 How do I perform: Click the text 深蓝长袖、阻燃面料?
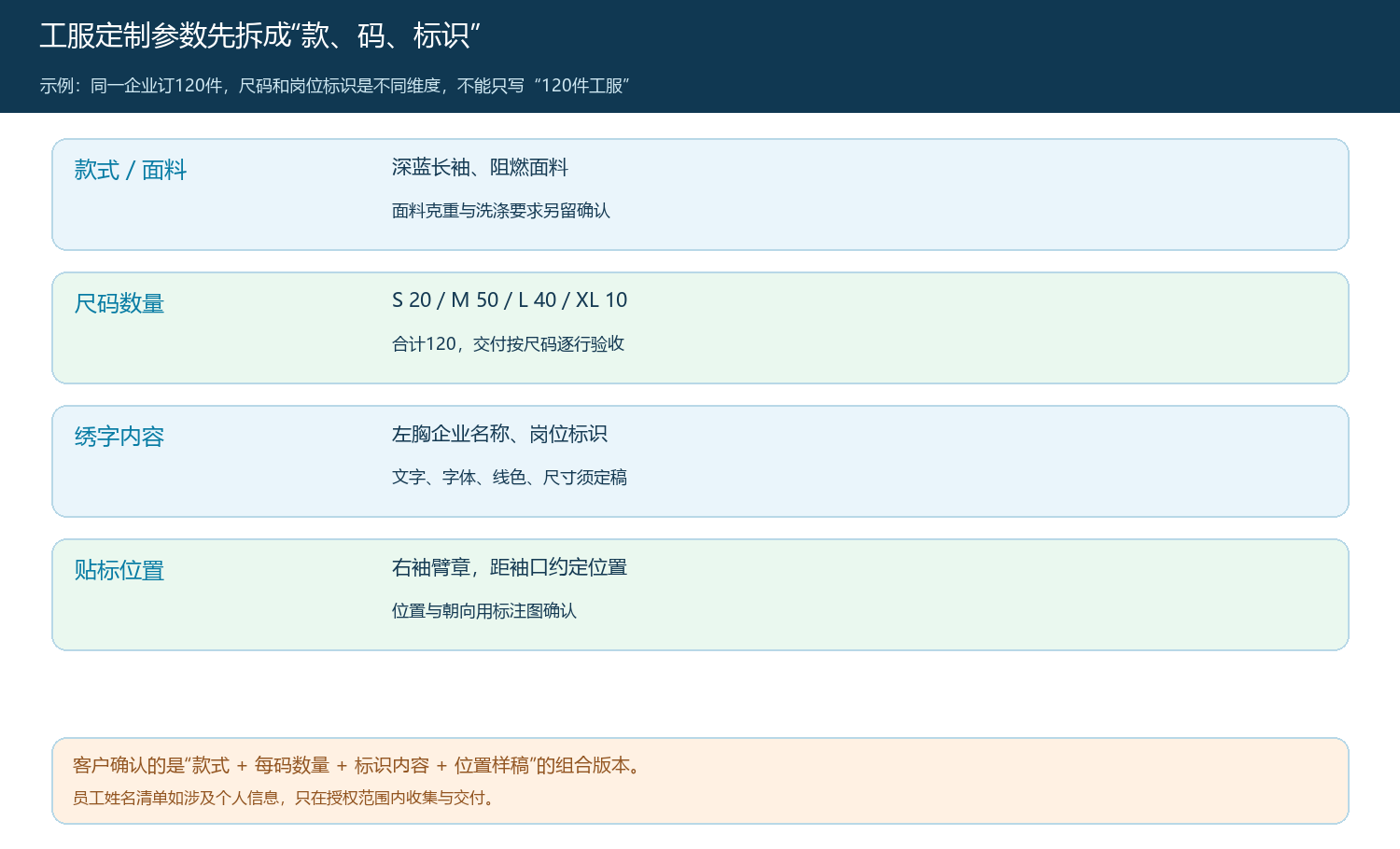click(480, 167)
